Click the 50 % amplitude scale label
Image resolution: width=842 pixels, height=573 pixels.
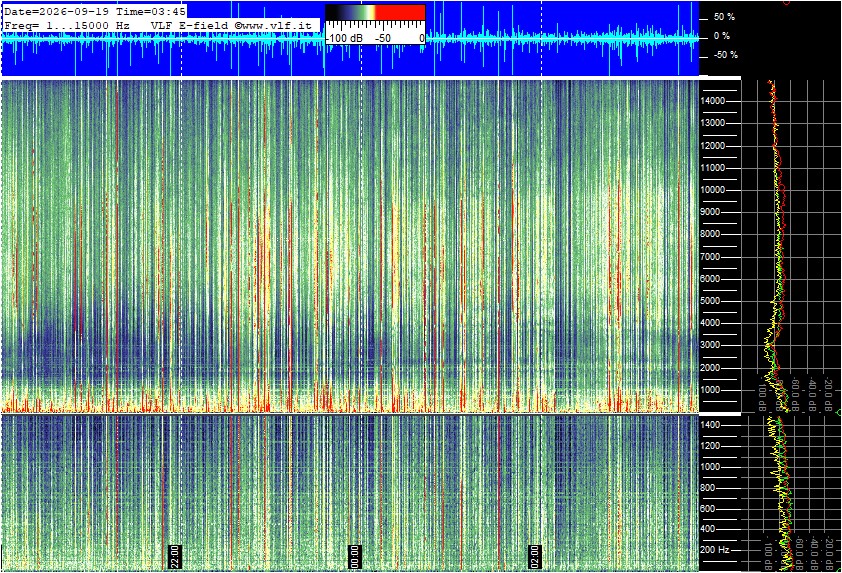(724, 17)
